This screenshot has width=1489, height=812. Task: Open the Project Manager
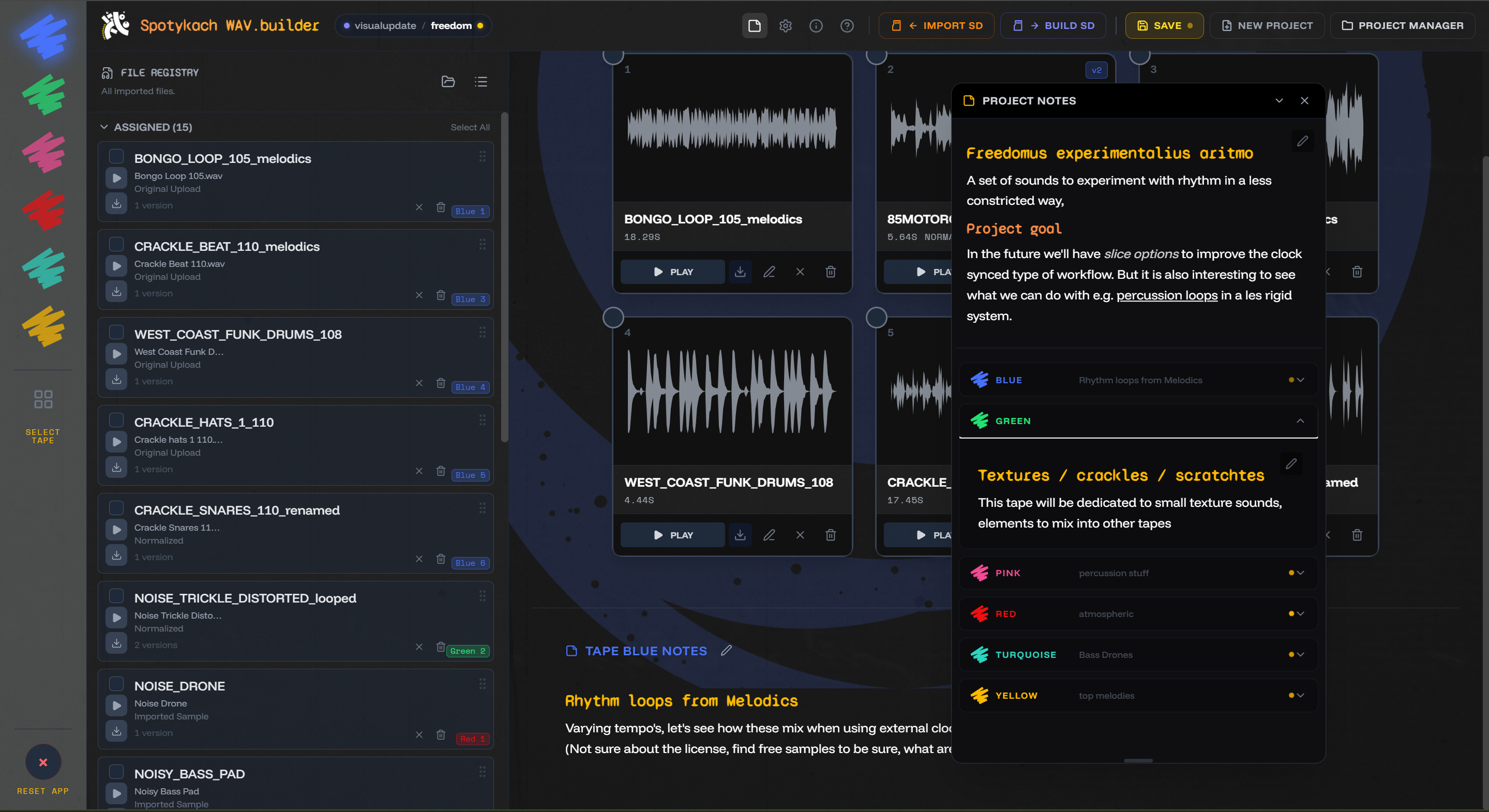(x=1403, y=25)
